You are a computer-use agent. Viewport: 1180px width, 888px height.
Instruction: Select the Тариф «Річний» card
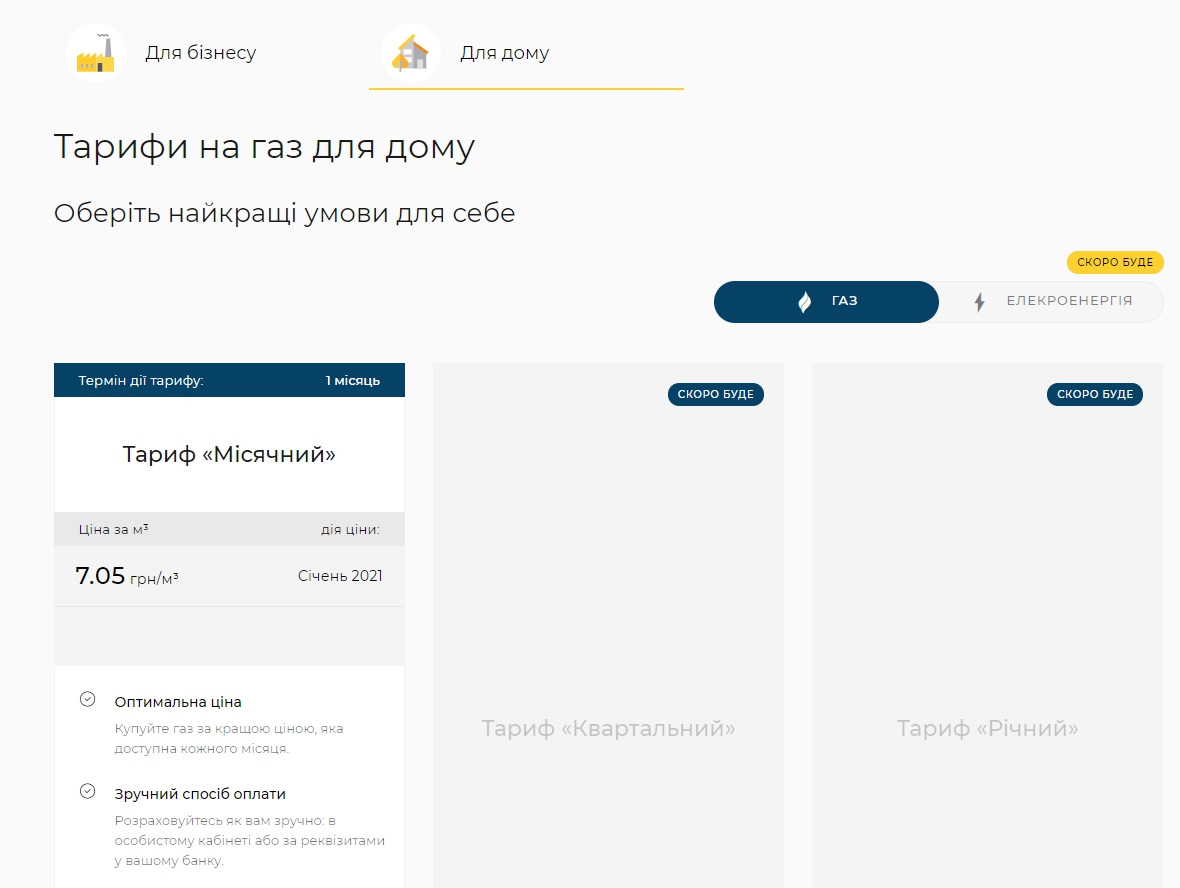click(x=987, y=625)
